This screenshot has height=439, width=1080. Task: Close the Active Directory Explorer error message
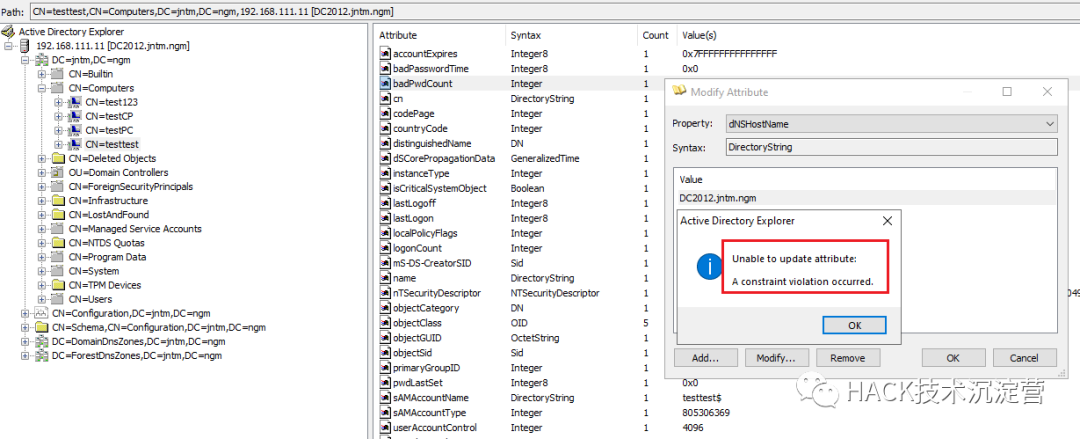(887, 221)
